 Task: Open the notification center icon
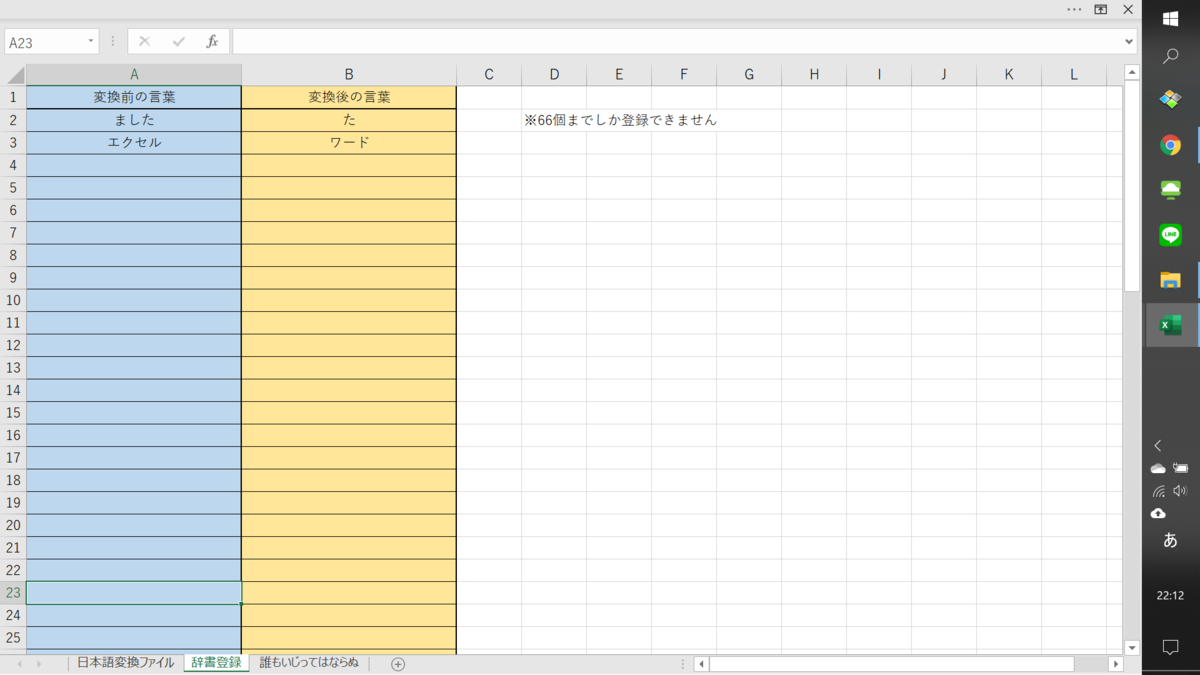pos(1171,648)
